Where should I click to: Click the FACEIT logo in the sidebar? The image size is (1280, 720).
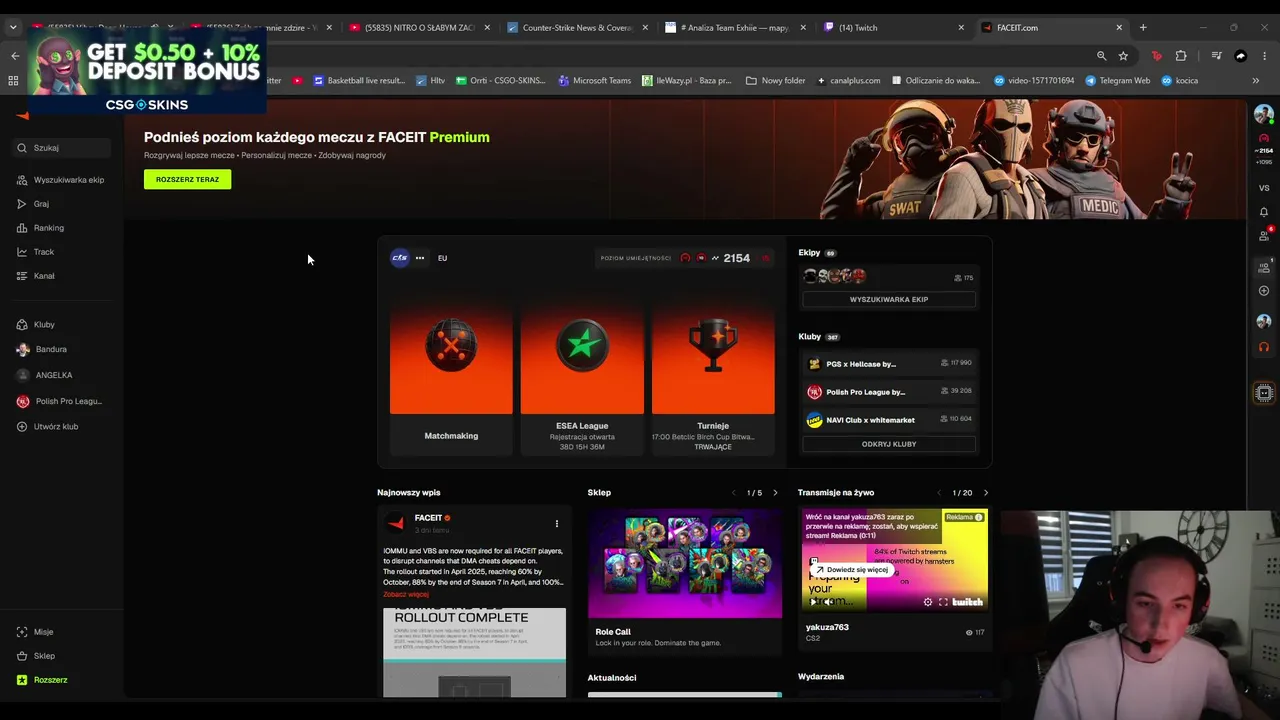(22, 115)
